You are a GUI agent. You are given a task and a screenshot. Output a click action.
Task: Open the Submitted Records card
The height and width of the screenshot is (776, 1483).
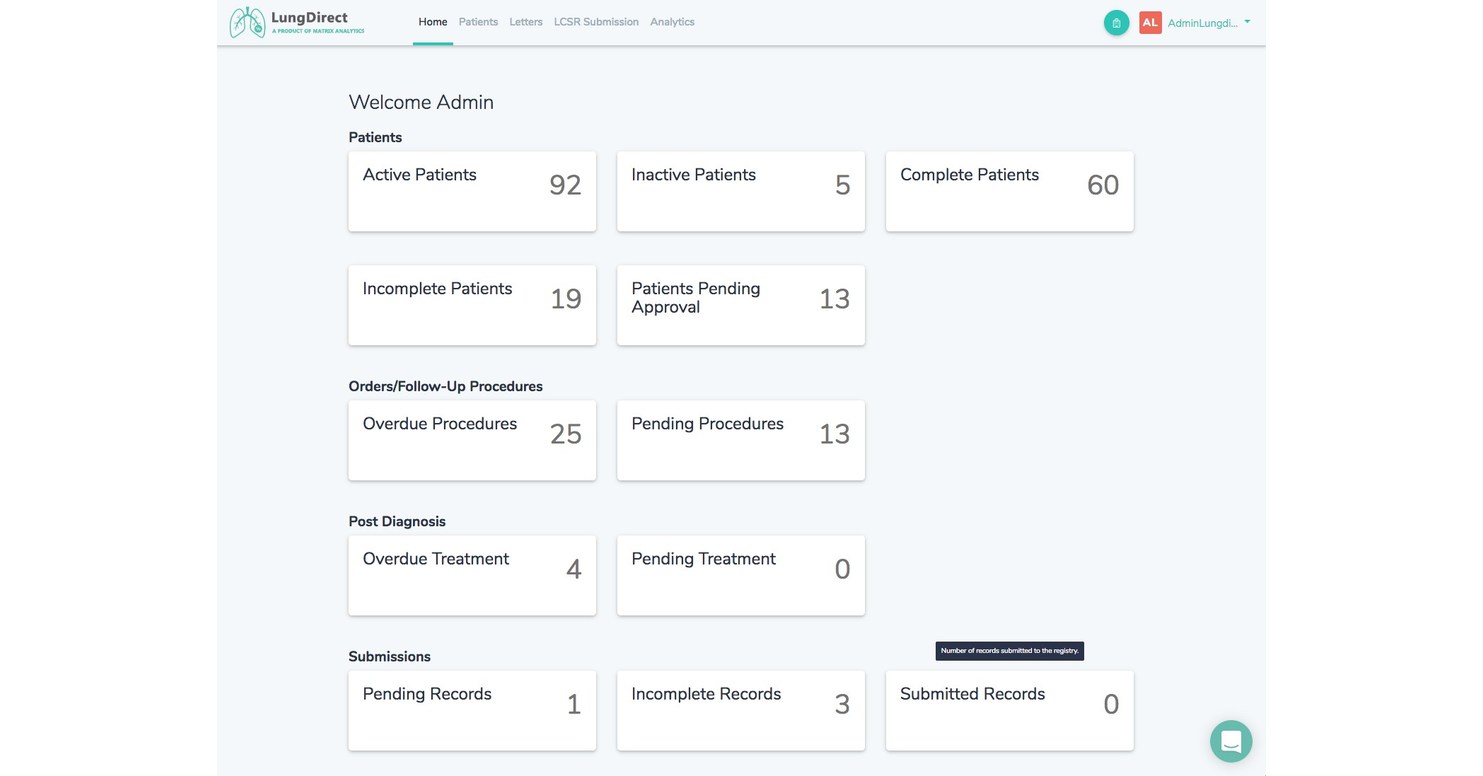(x=1009, y=710)
